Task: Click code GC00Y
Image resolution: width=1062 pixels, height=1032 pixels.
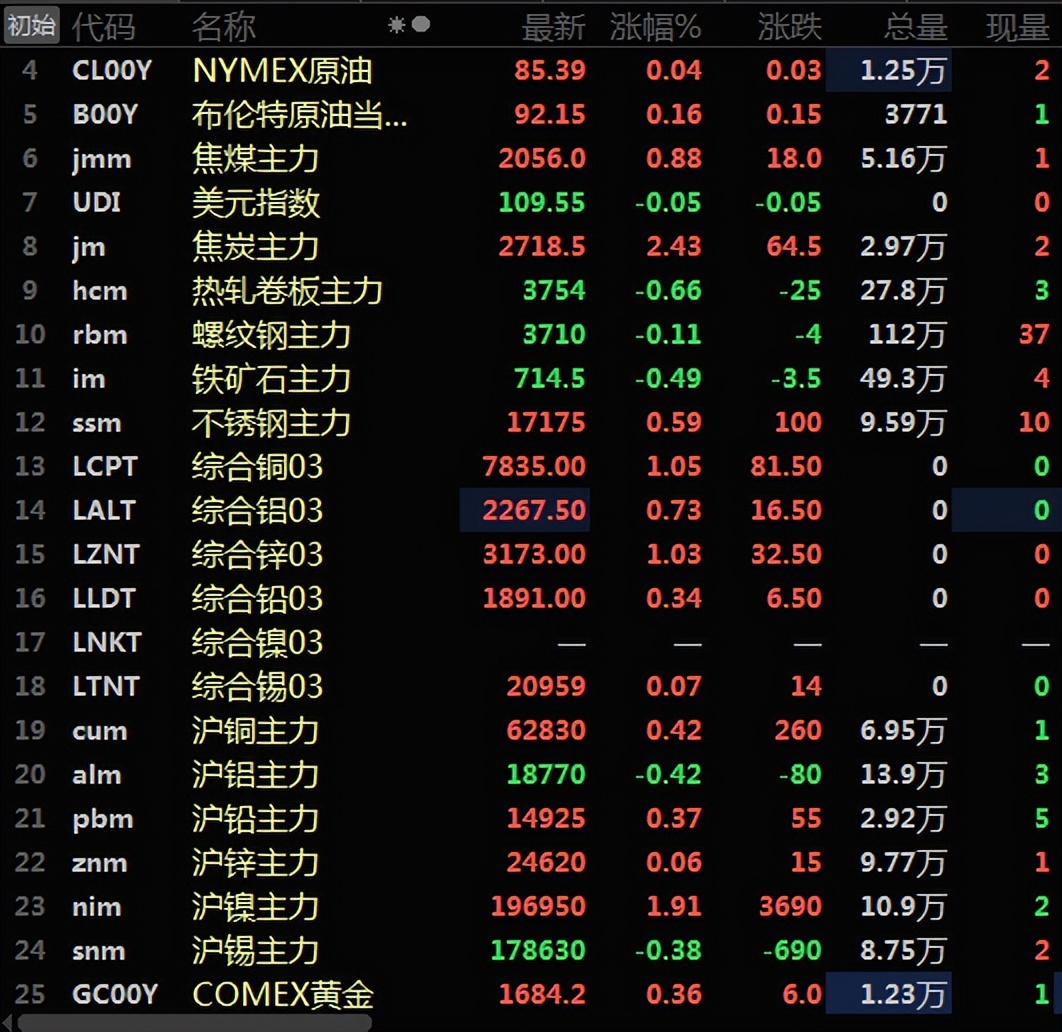Action: click(114, 994)
